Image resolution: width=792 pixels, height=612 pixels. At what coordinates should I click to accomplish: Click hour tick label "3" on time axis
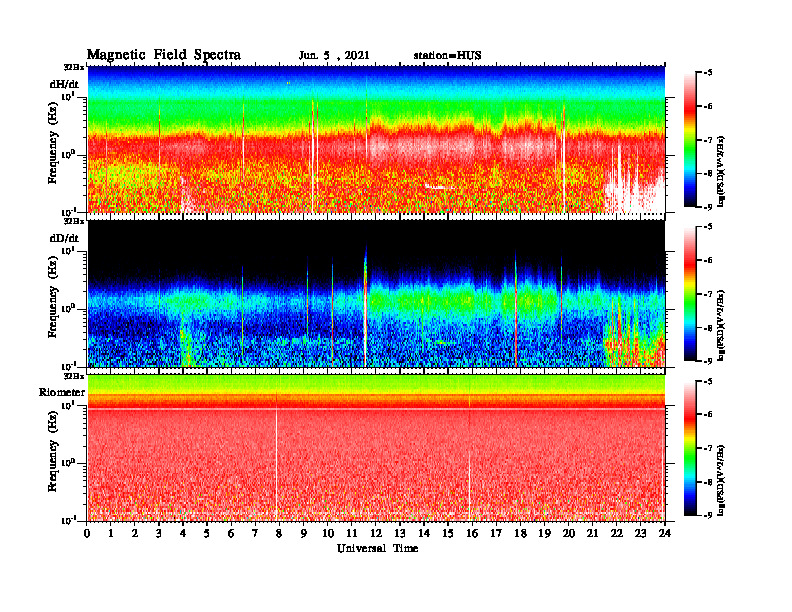point(159,534)
